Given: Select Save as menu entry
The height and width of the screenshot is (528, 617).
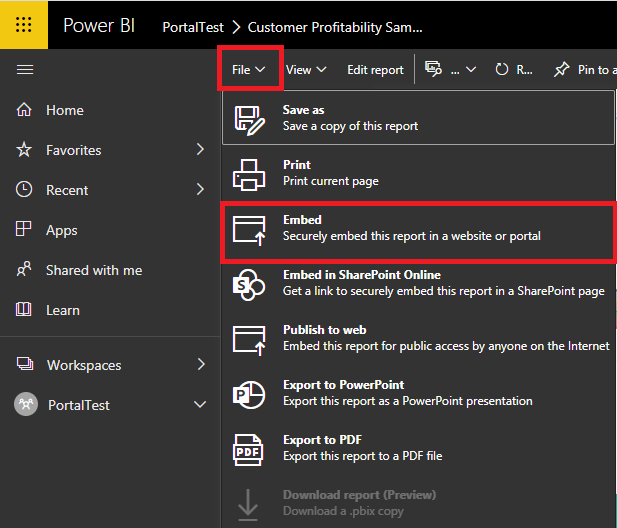Looking at the screenshot, I should click(418, 118).
